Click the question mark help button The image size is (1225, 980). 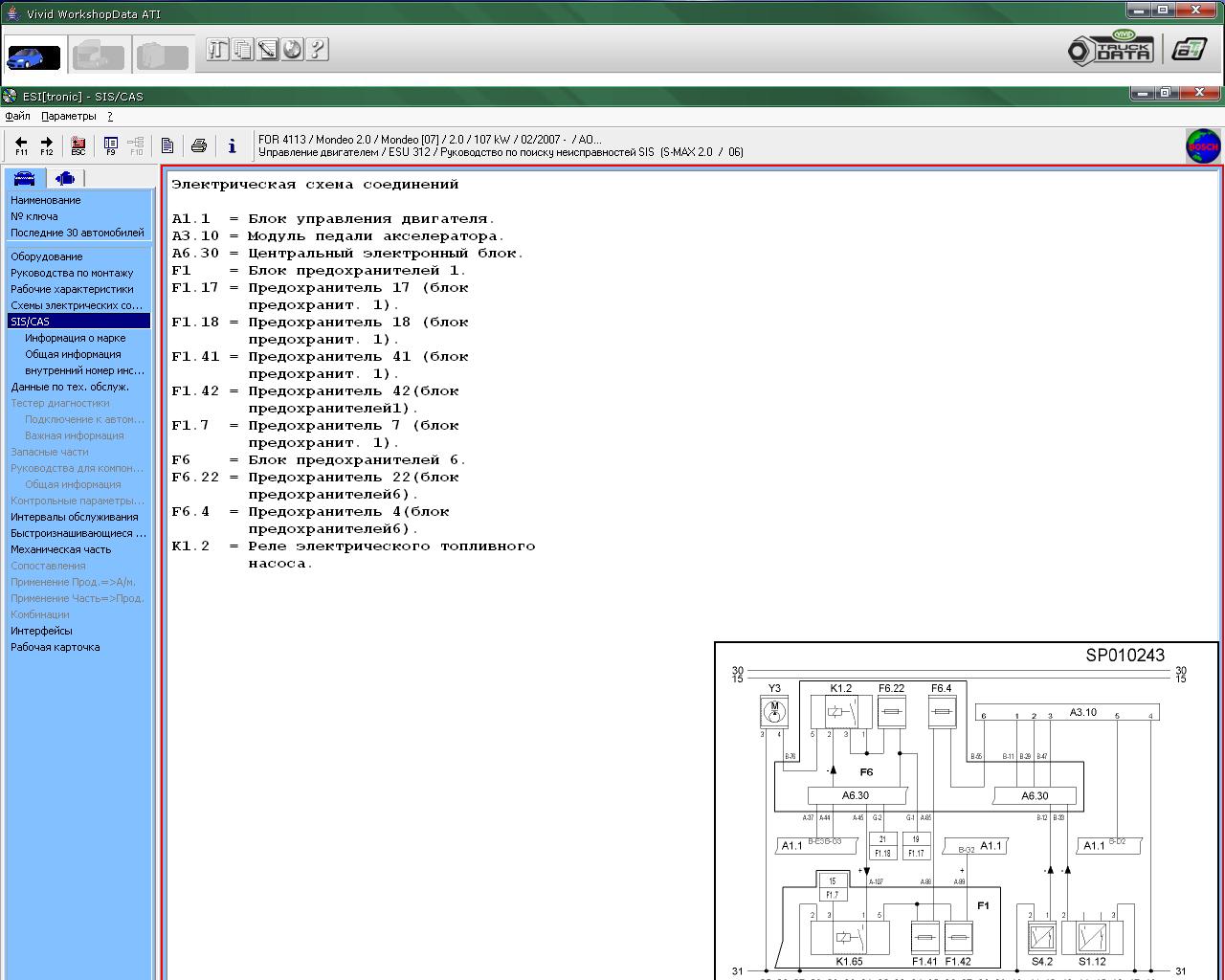click(317, 50)
